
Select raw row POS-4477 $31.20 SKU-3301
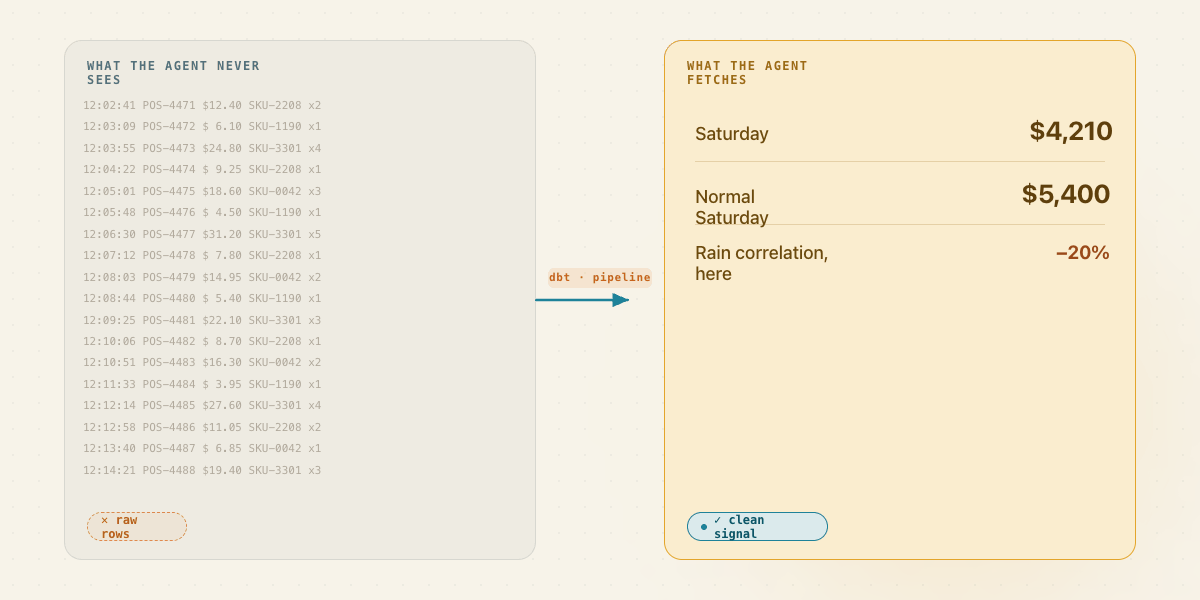[x=202, y=234]
